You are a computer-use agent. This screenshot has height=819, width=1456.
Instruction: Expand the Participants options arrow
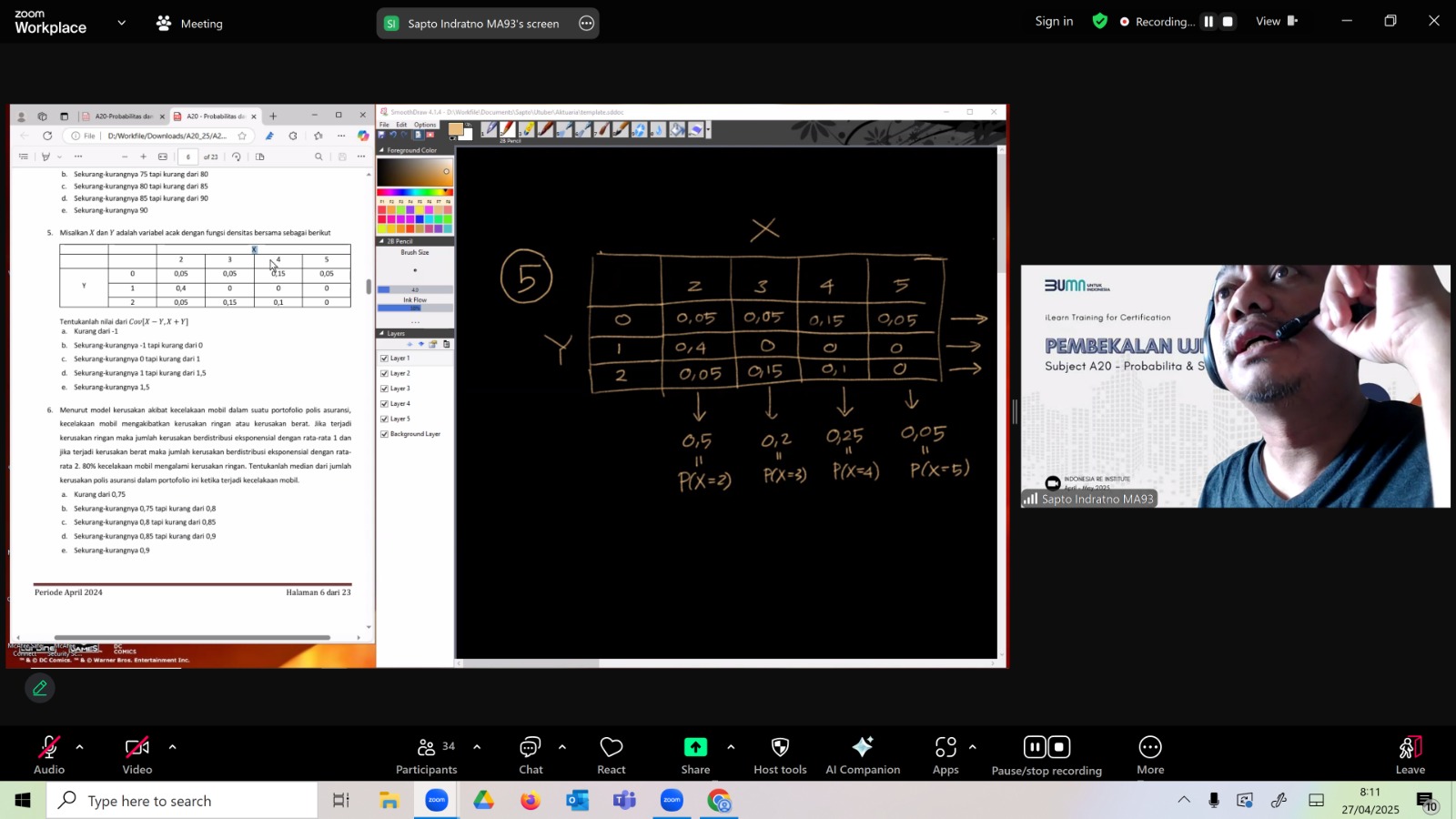point(477,747)
